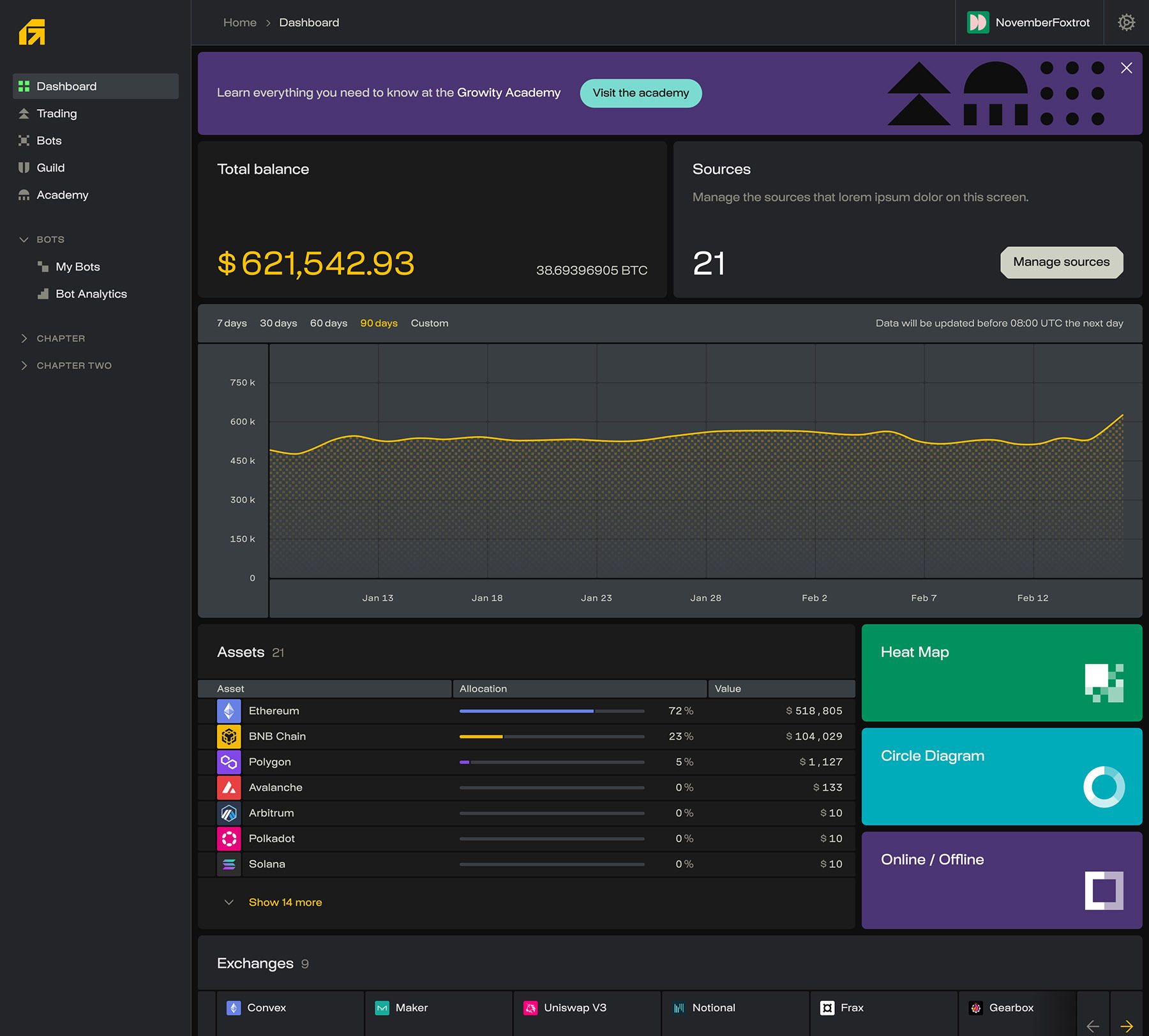Open the Heat Map card
Viewport: 1149px width, 1036px height.
tap(1001, 673)
